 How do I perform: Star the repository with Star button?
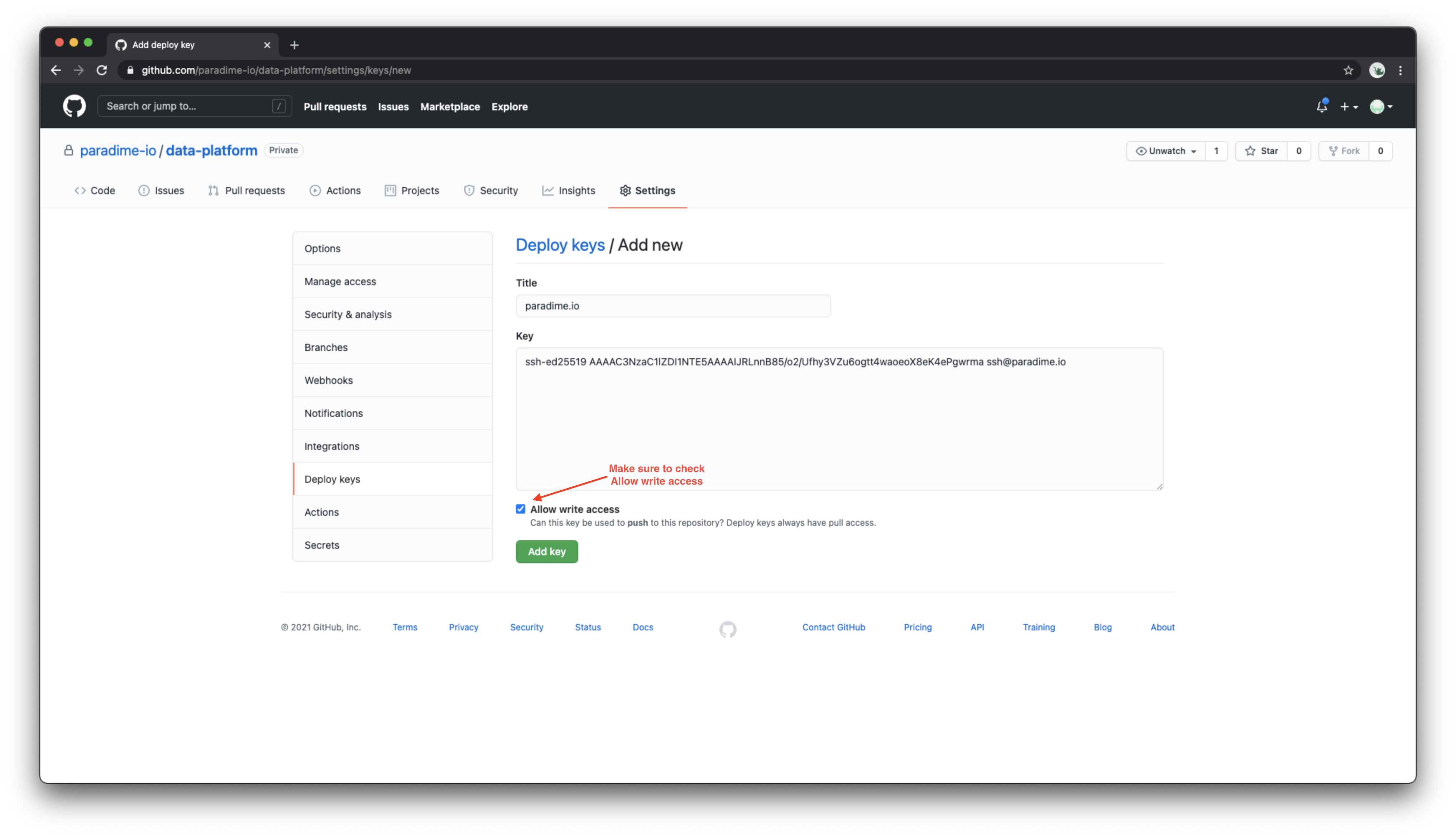1261,151
